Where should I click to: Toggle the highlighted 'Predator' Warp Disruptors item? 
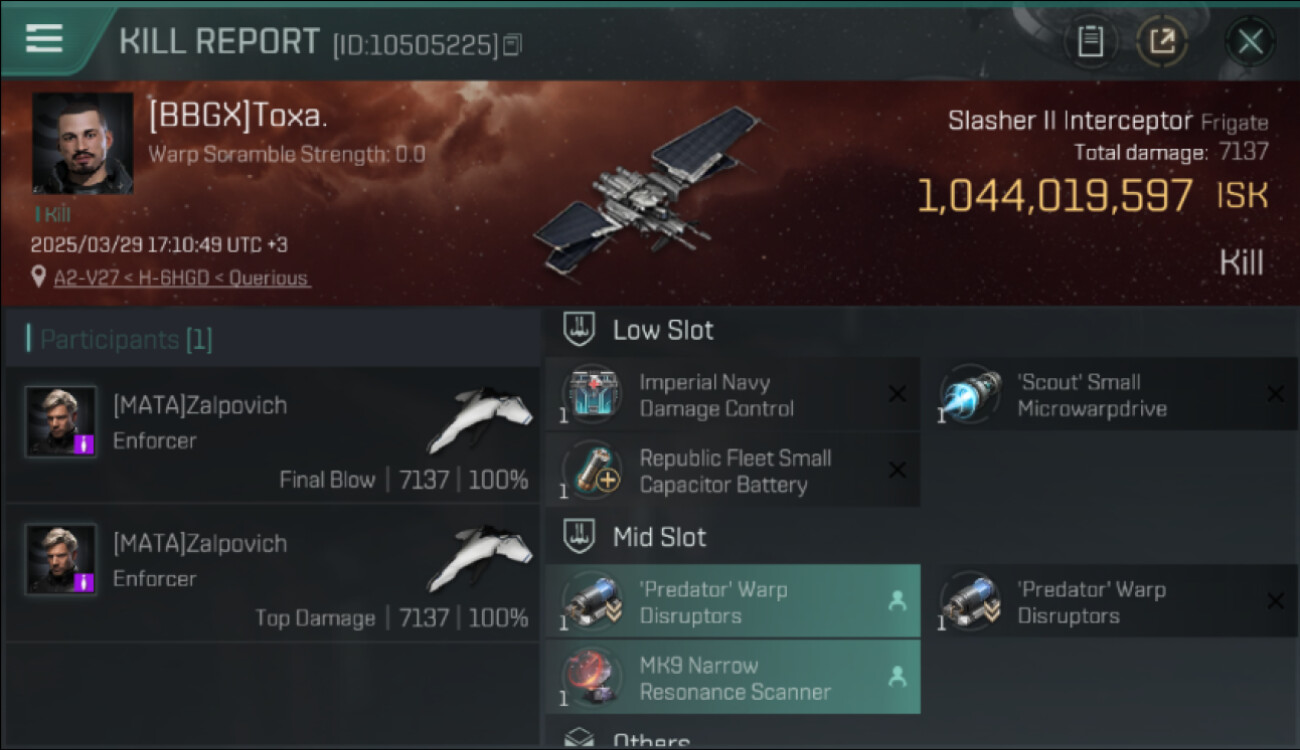(732, 601)
